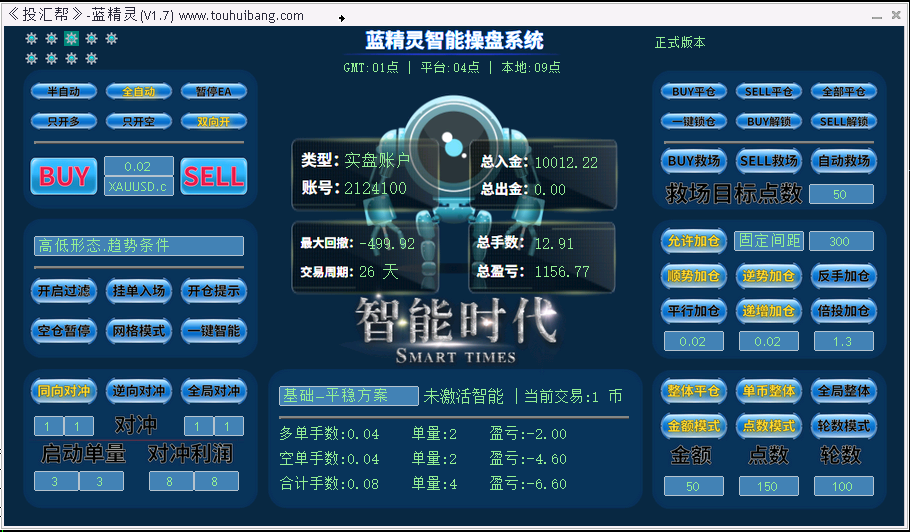Click SELL平仓 button
This screenshot has height=532, width=910.
coord(768,92)
